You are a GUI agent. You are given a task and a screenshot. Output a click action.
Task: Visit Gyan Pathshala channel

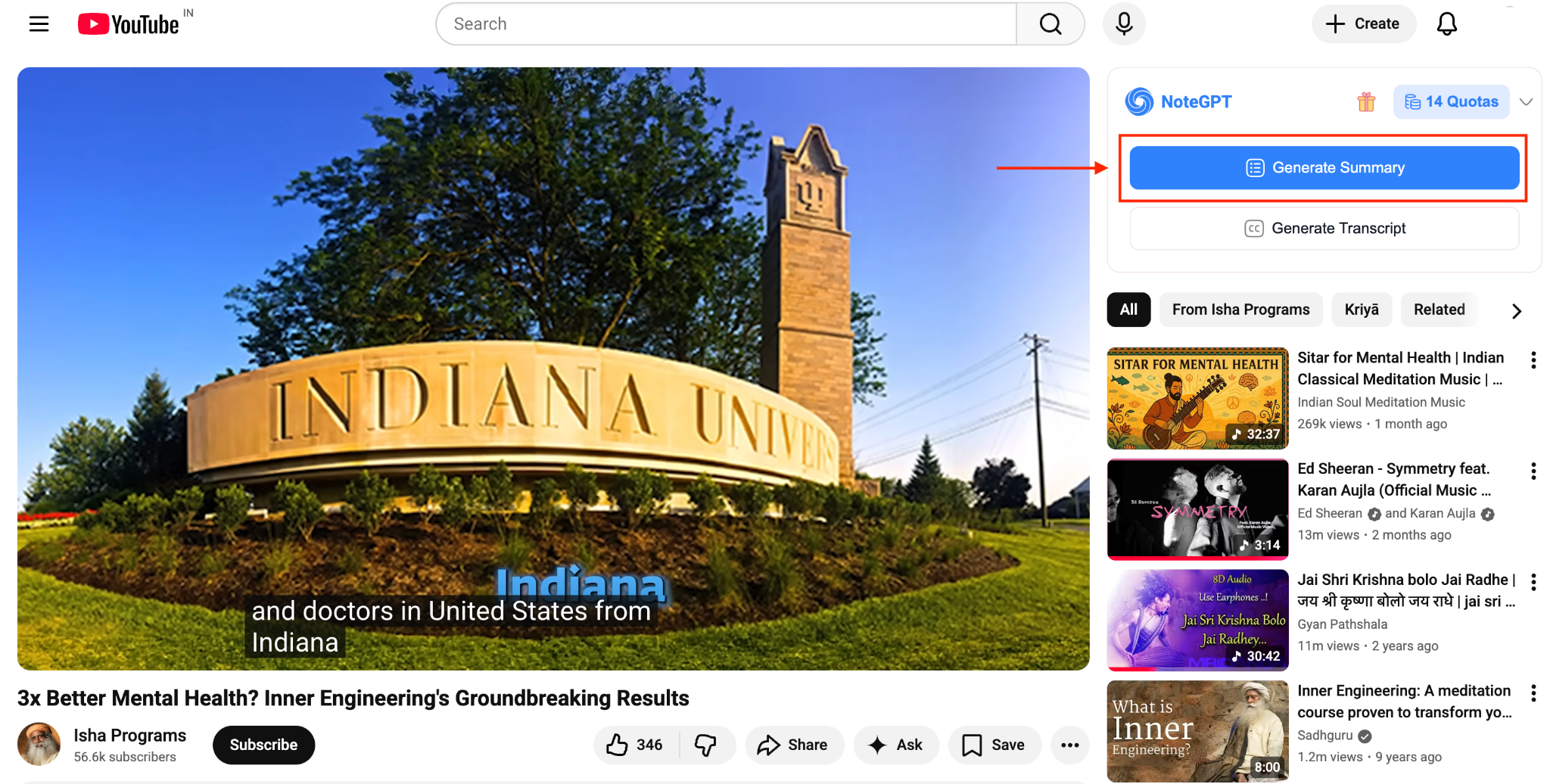(x=1343, y=624)
